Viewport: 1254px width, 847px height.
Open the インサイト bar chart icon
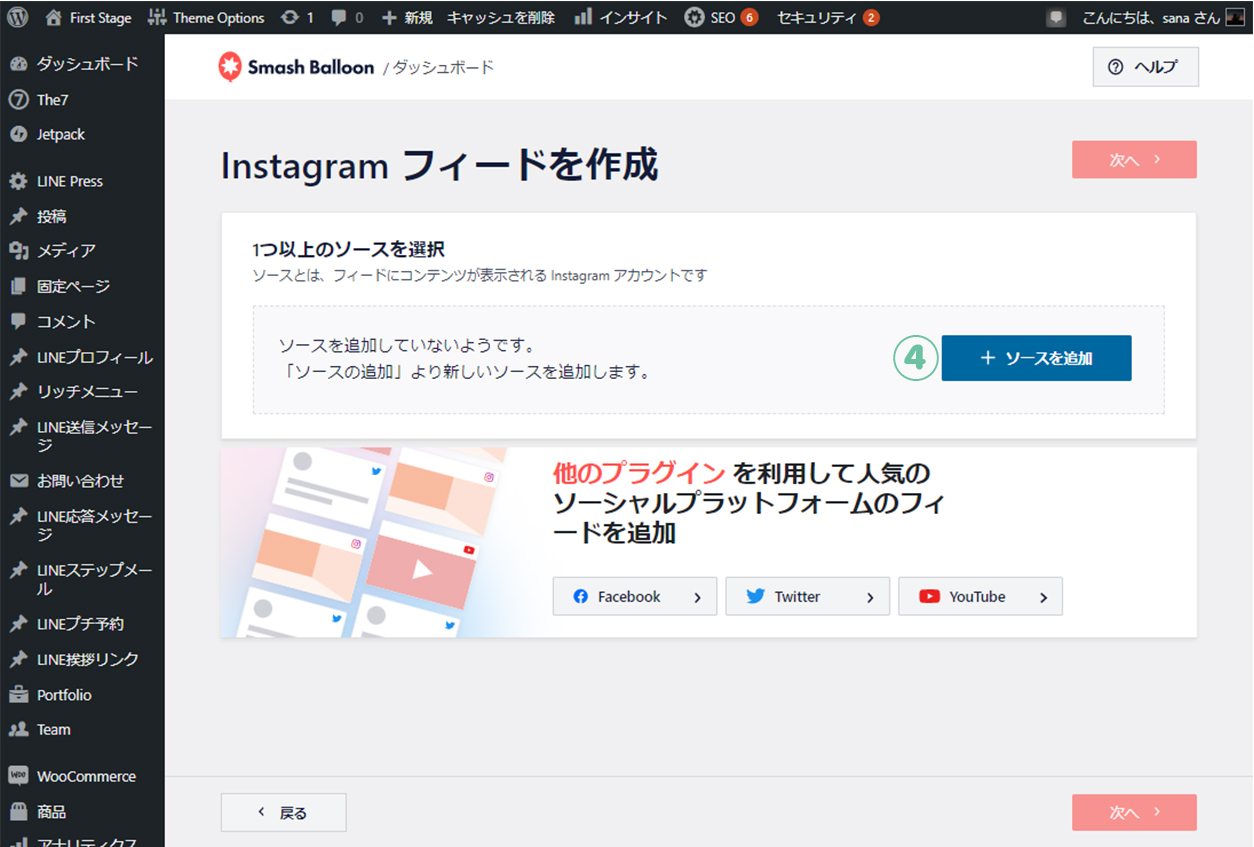click(583, 17)
